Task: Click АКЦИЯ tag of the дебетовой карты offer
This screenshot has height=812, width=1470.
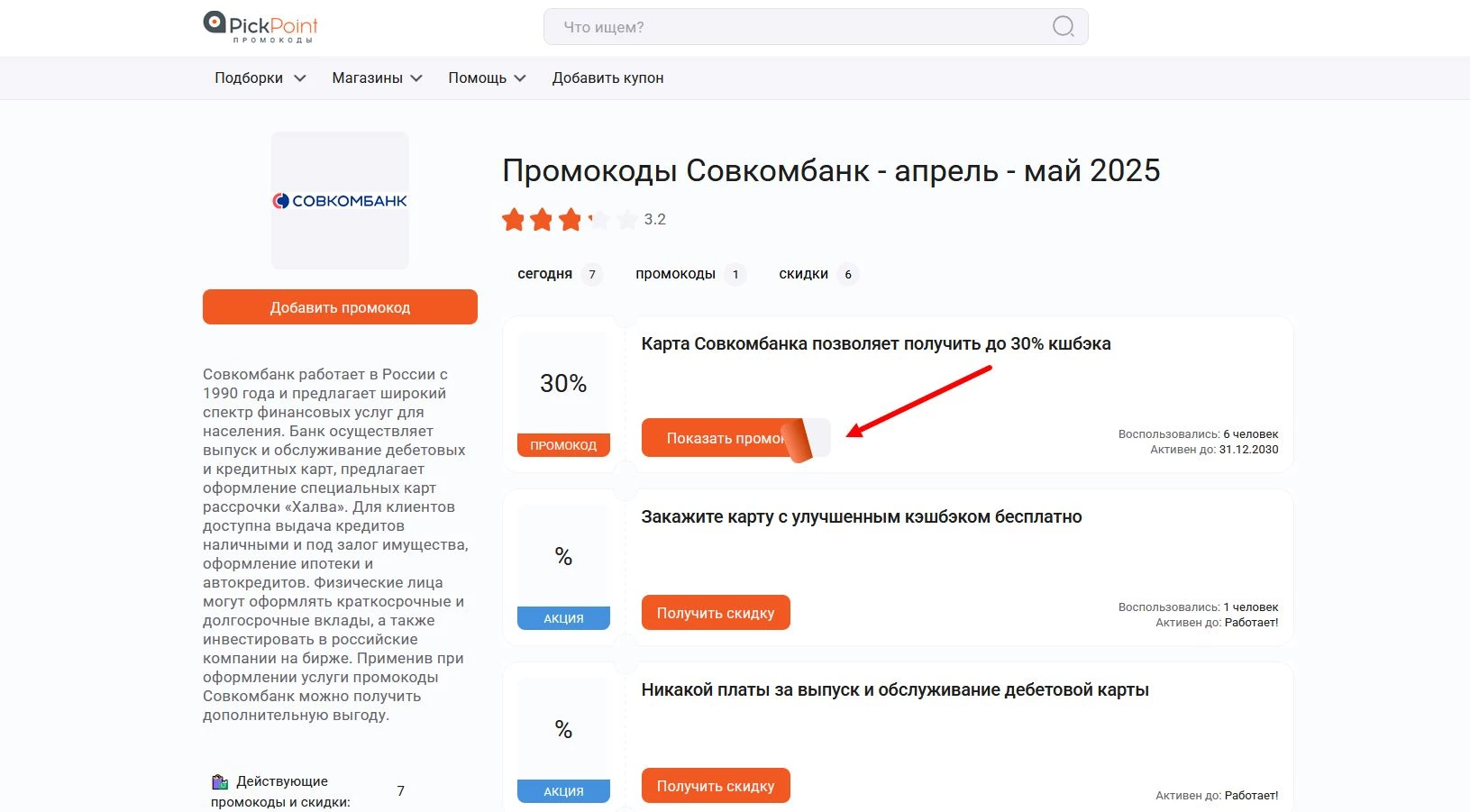Action: click(563, 791)
